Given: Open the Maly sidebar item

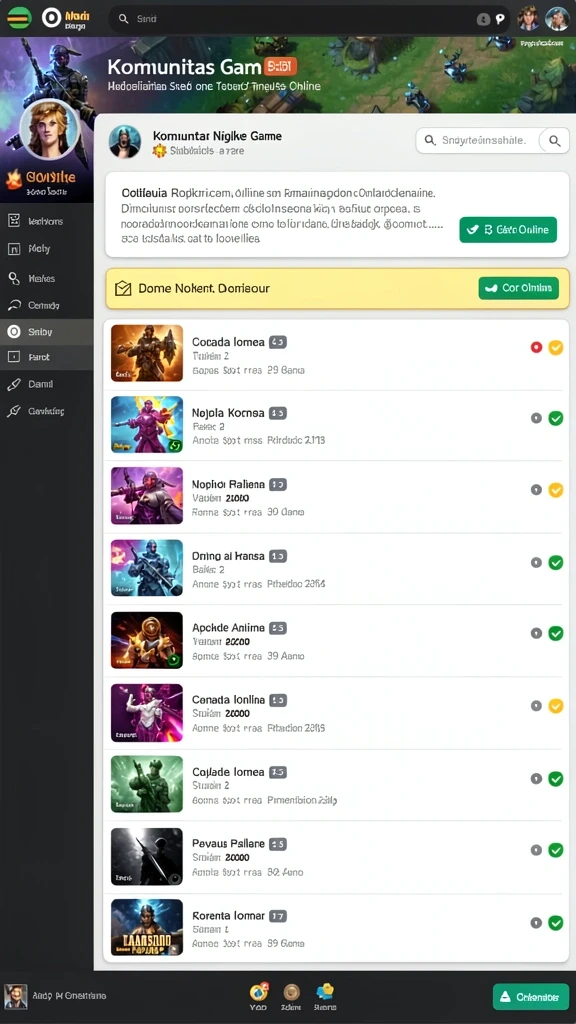Looking at the screenshot, I should (46, 249).
